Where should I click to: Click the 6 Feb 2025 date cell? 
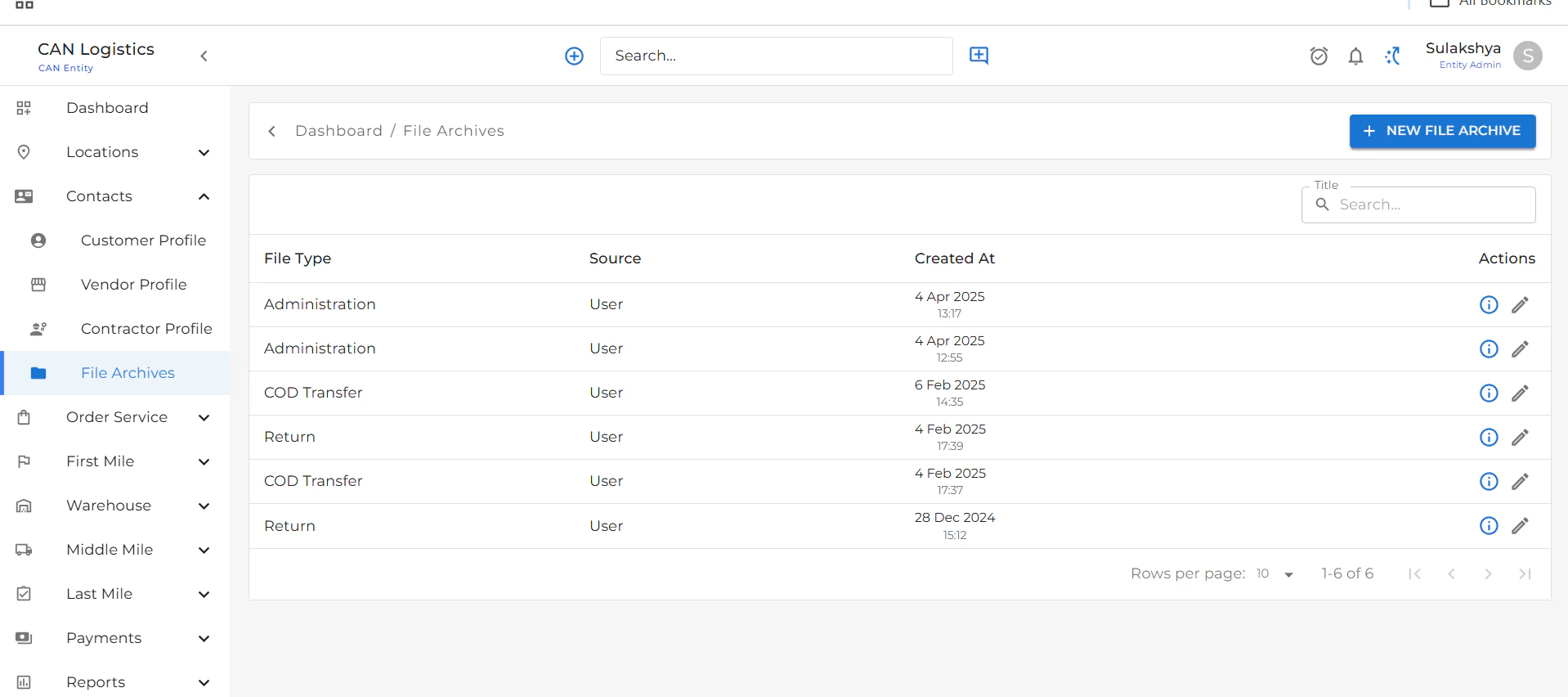click(x=950, y=385)
